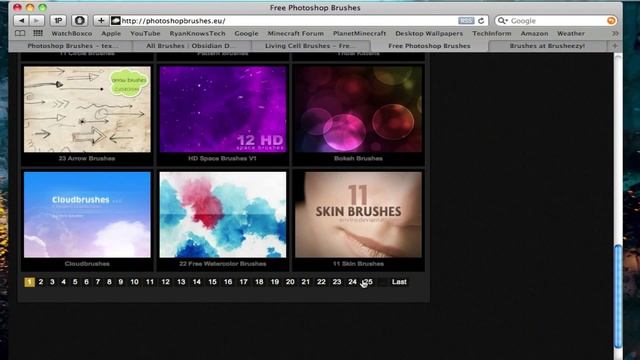The height and width of the screenshot is (360, 640).
Task: Go to page 20 of brushes
Action: pyautogui.click(x=290, y=282)
